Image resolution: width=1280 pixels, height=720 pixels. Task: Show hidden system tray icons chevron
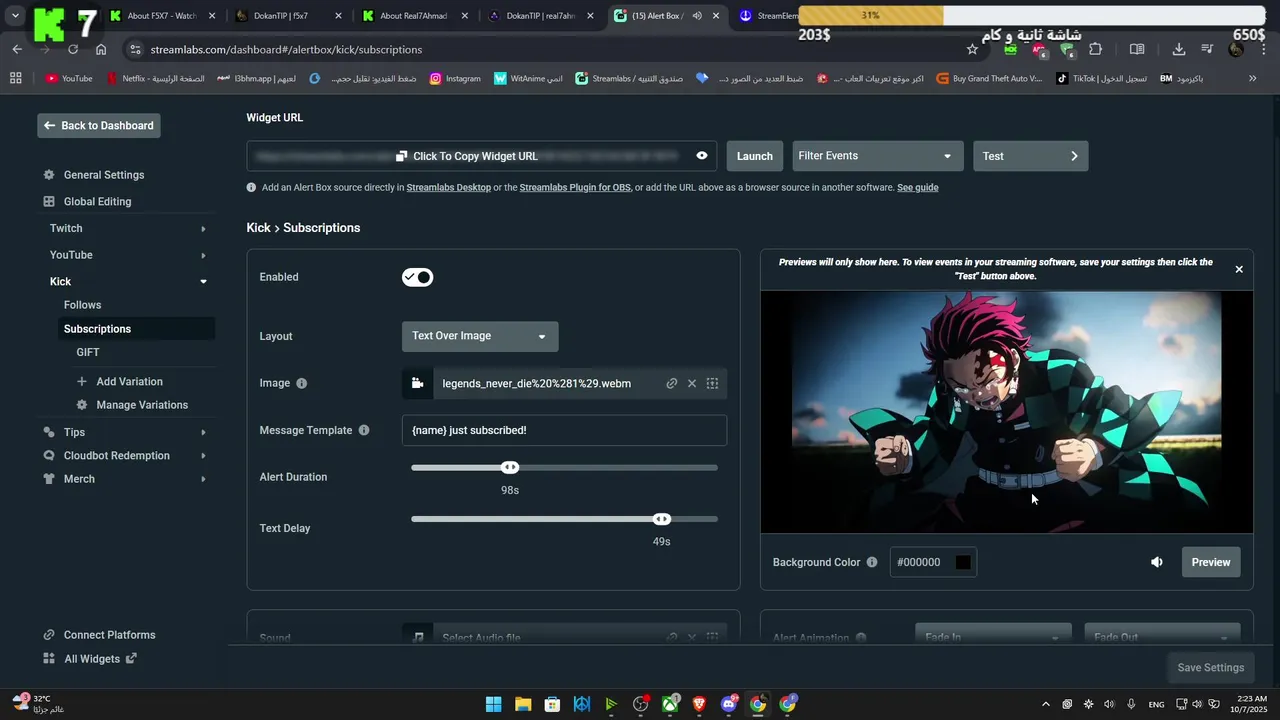click(1046, 704)
